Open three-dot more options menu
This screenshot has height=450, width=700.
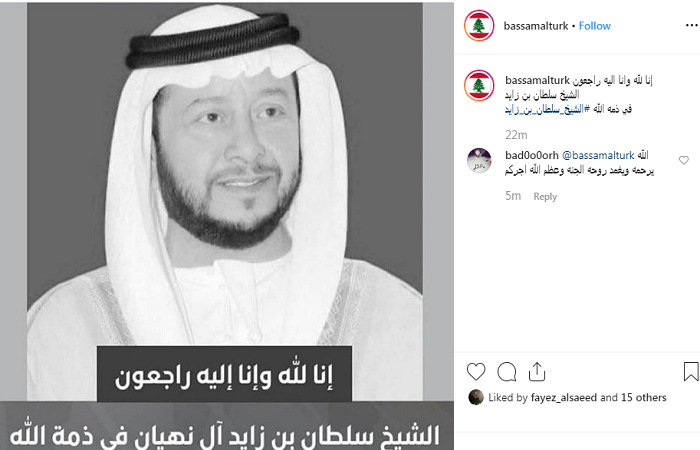(x=692, y=26)
